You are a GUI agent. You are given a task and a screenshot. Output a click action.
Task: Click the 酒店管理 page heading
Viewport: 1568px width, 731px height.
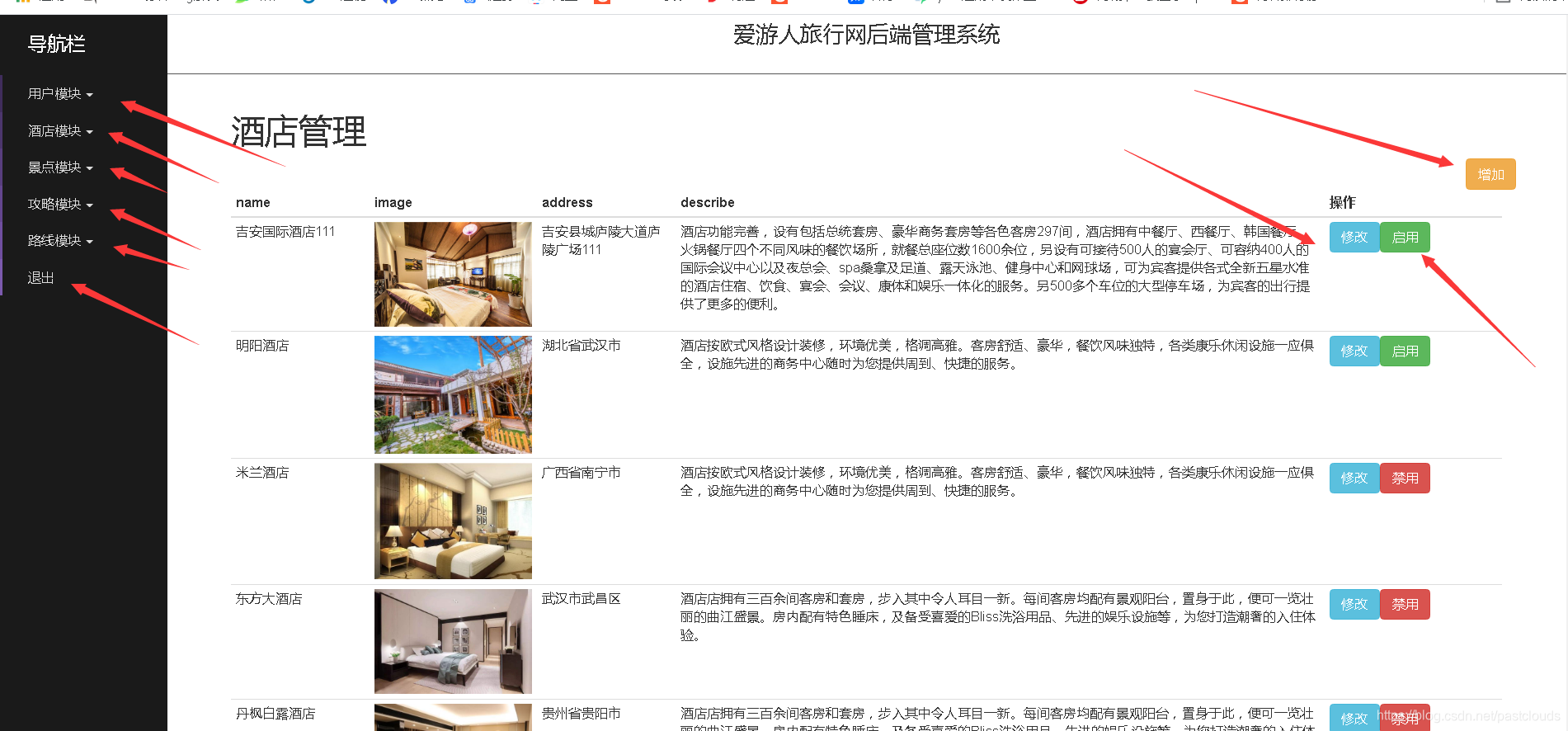(x=299, y=132)
